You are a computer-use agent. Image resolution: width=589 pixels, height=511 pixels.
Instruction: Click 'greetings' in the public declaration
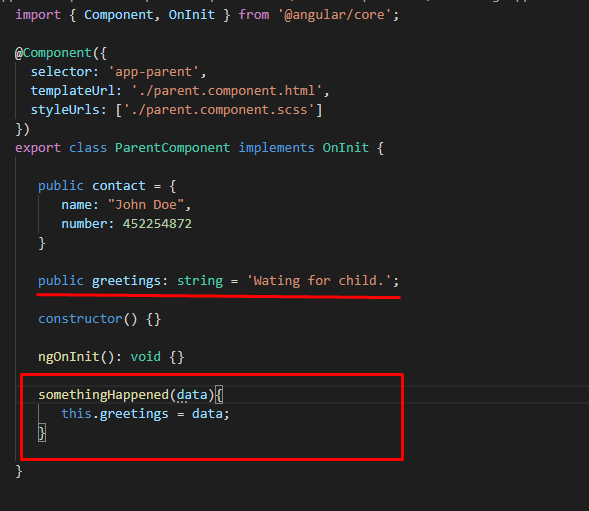pos(126,281)
